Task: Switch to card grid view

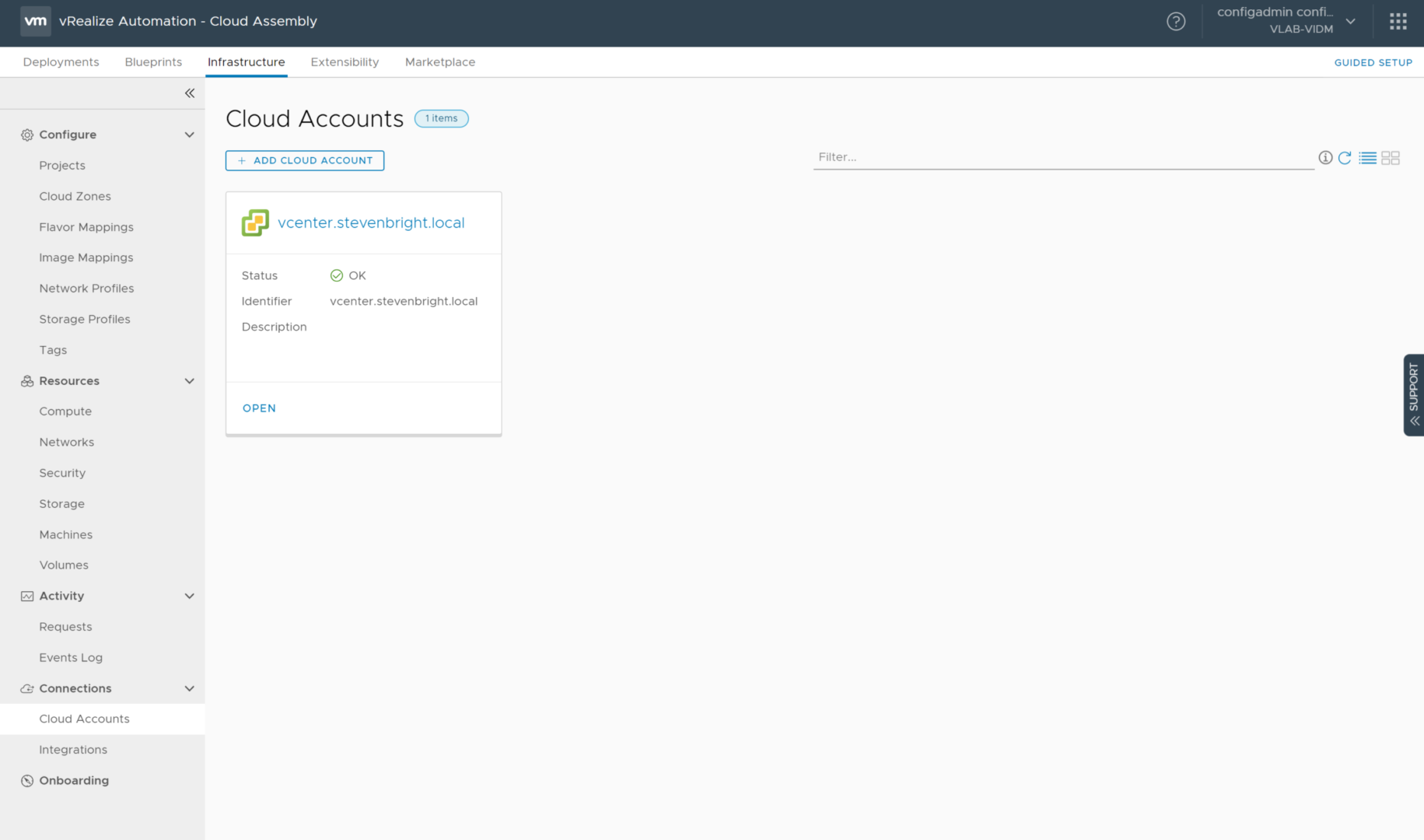Action: pos(1391,158)
